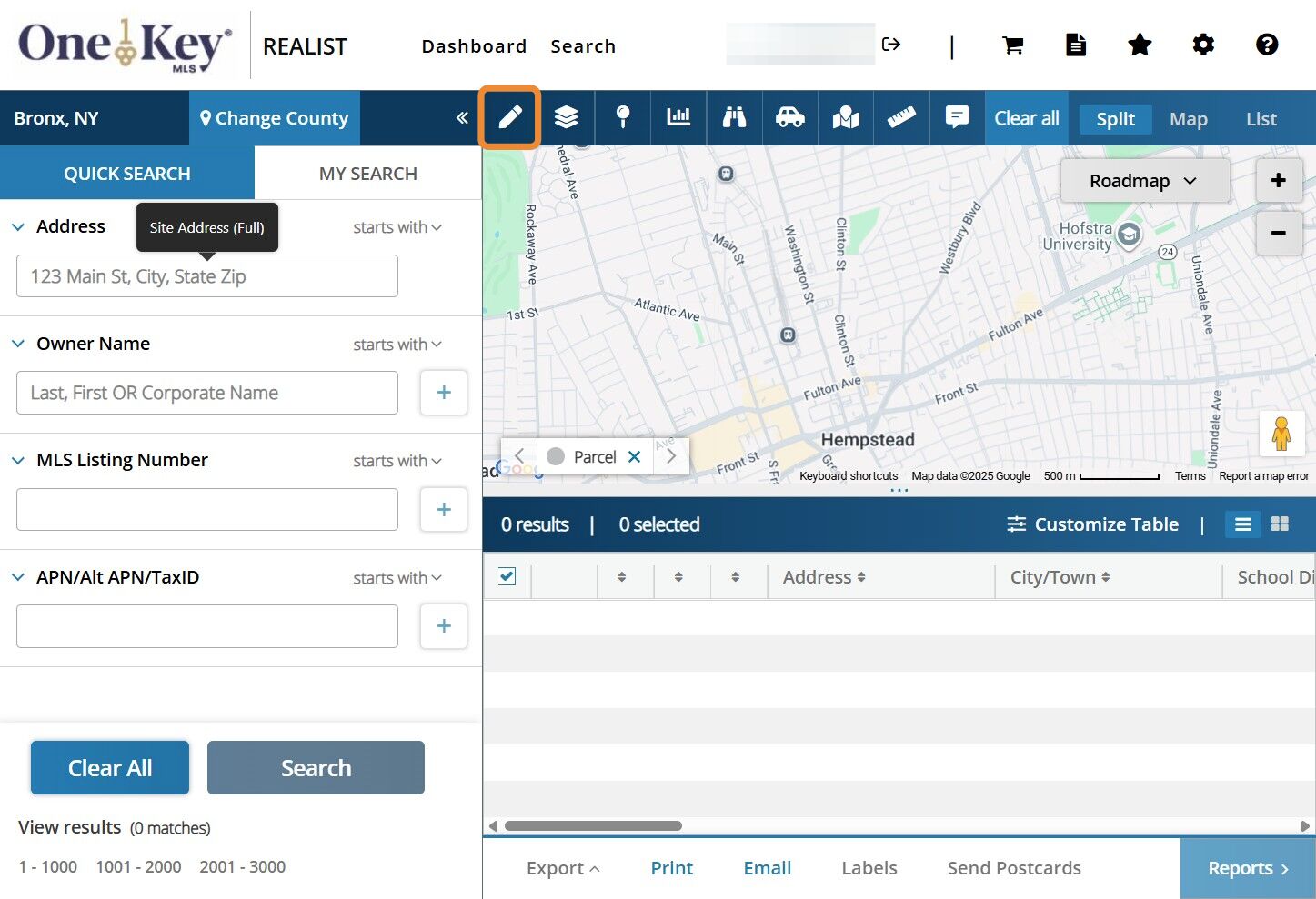Image resolution: width=1316 pixels, height=899 pixels.
Task: Open the folded map marker tool
Action: pyautogui.click(x=846, y=117)
